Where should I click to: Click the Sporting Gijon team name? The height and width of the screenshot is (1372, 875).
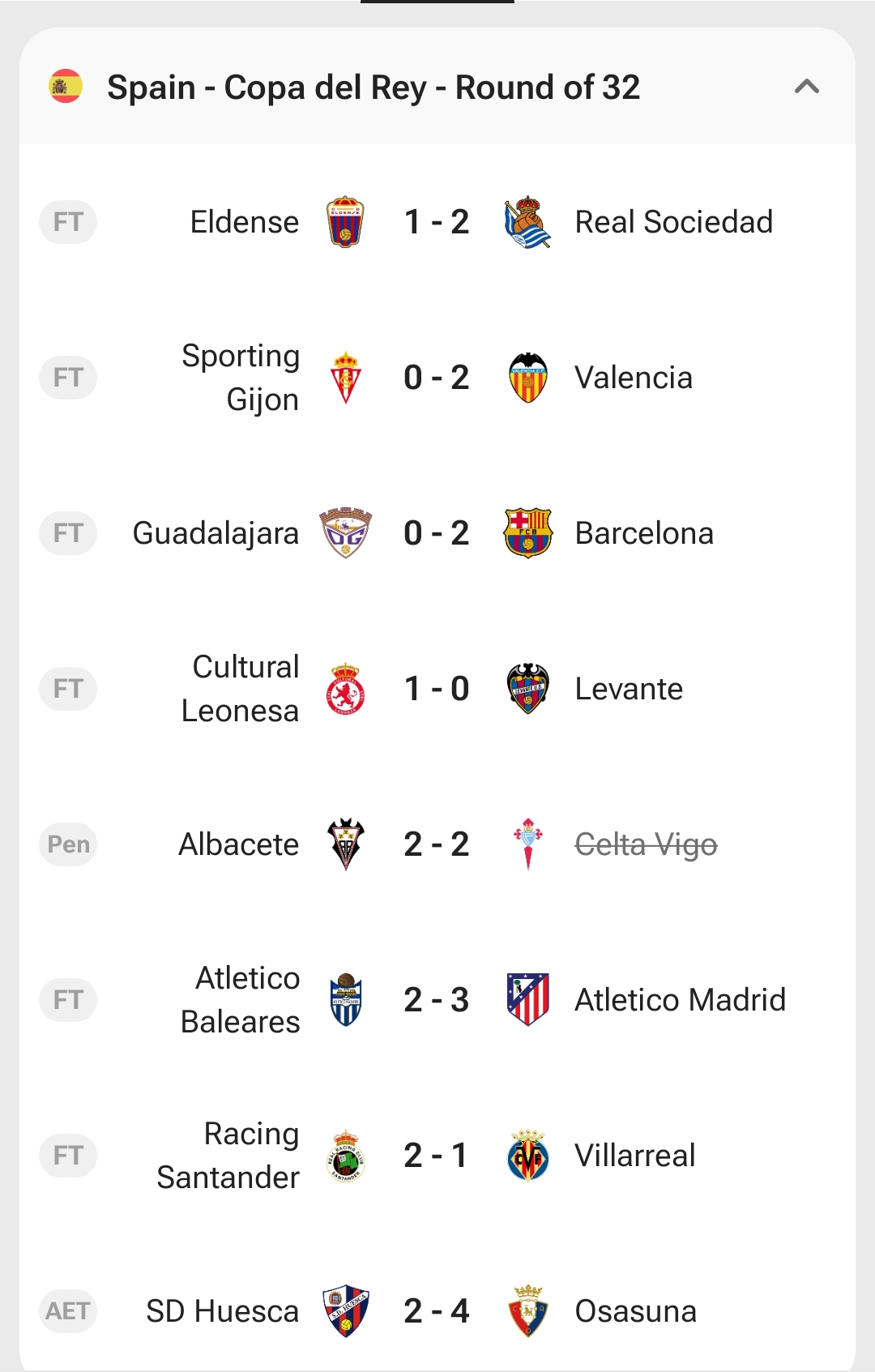point(241,378)
